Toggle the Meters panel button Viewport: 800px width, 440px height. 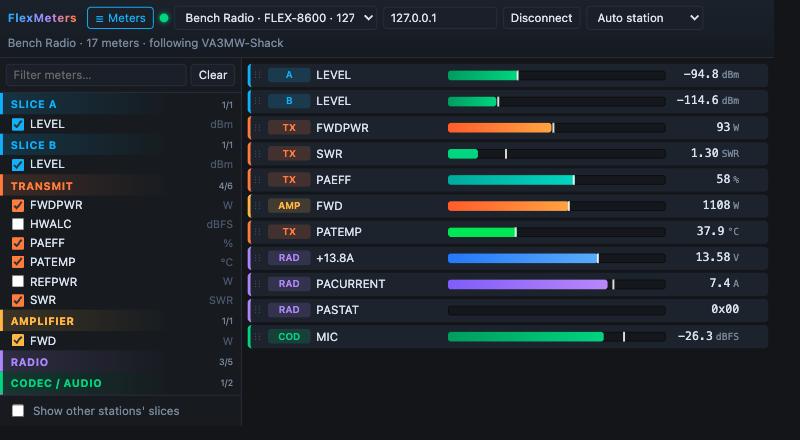pyautogui.click(x=120, y=18)
